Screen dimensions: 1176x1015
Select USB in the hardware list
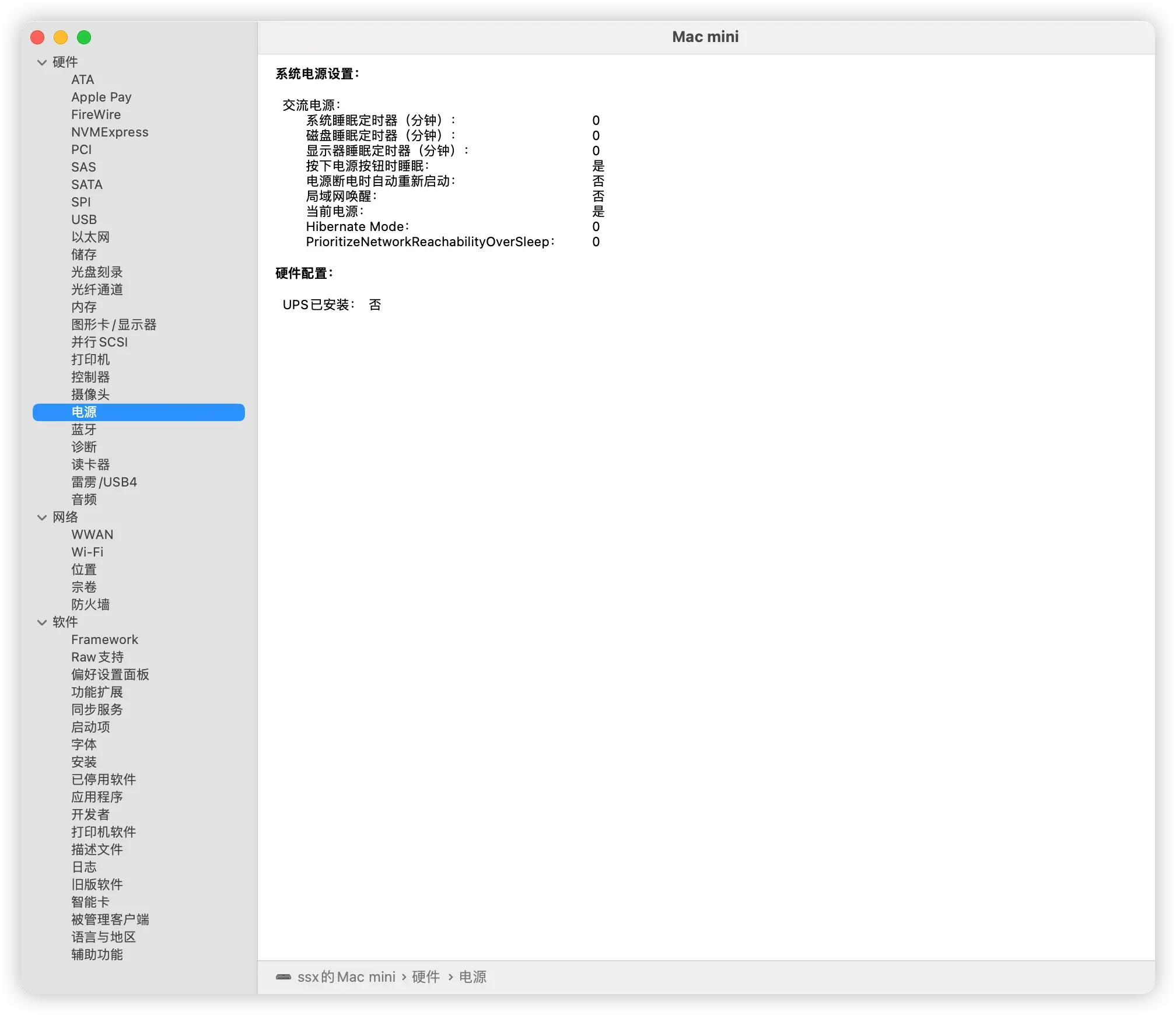84,219
